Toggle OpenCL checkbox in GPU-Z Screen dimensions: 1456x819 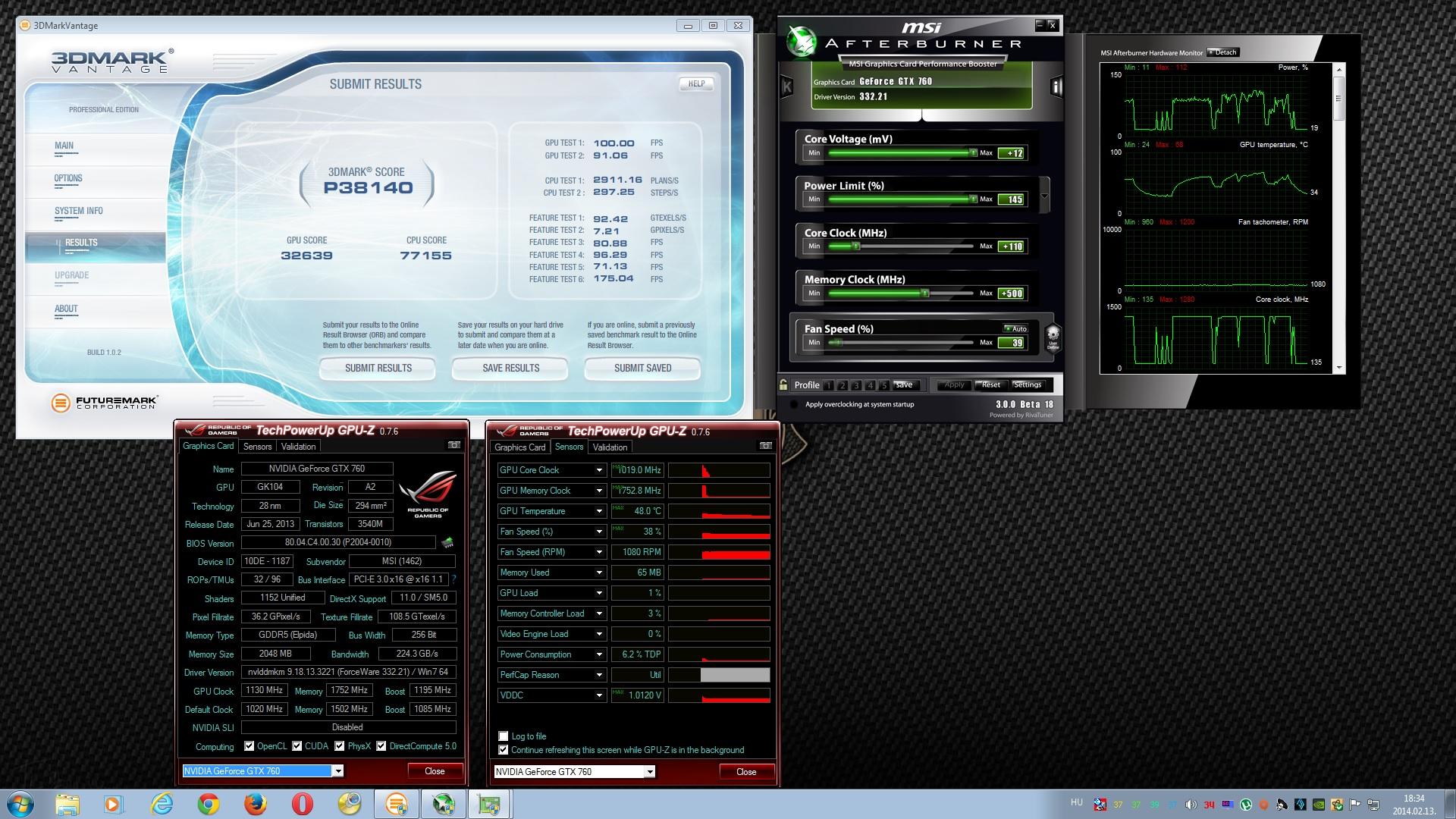pos(249,746)
